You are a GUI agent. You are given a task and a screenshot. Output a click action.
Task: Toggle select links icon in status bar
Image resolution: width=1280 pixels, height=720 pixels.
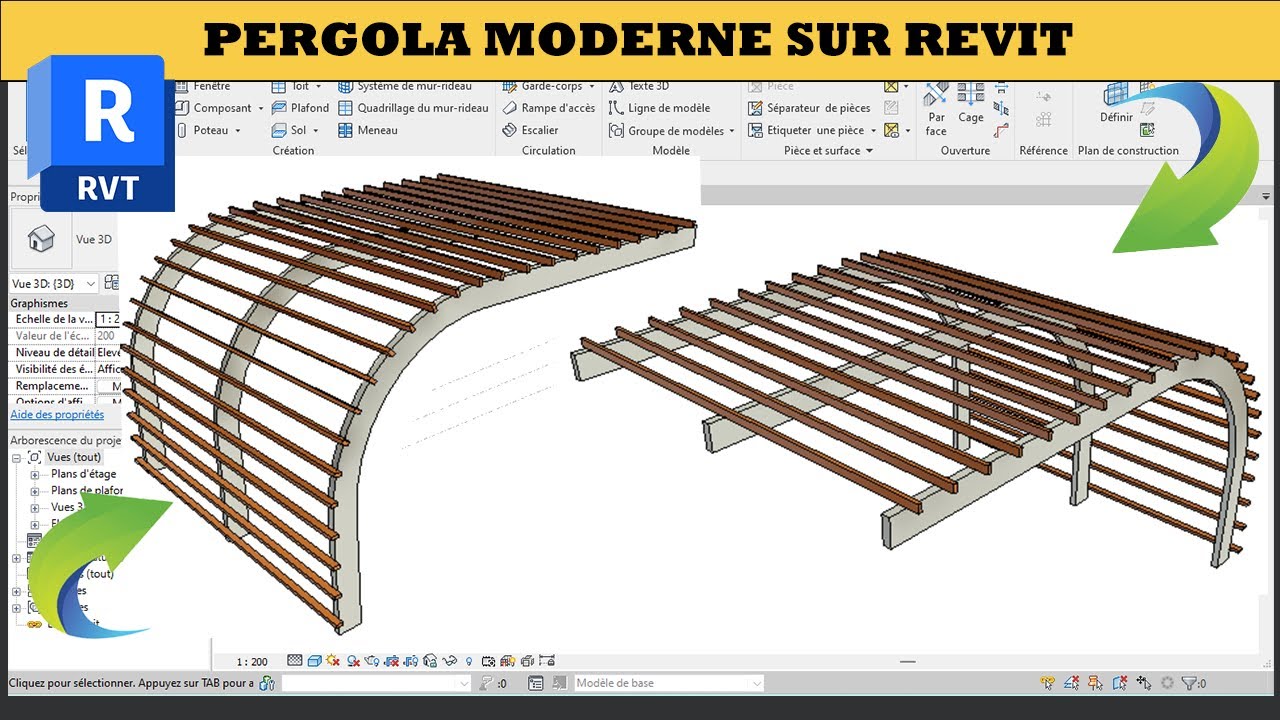coord(1048,684)
